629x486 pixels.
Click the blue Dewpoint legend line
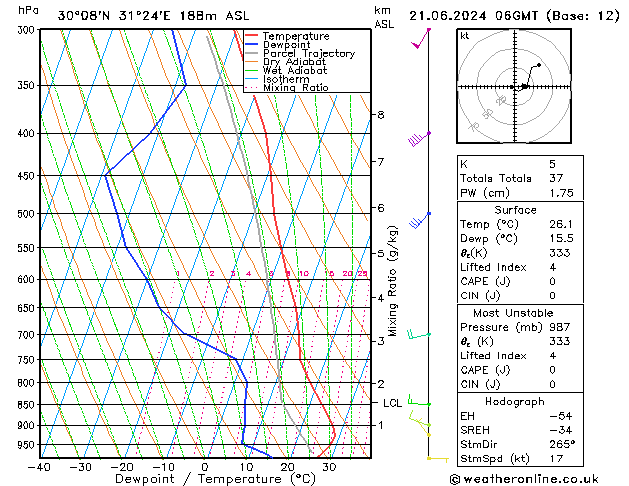click(252, 44)
